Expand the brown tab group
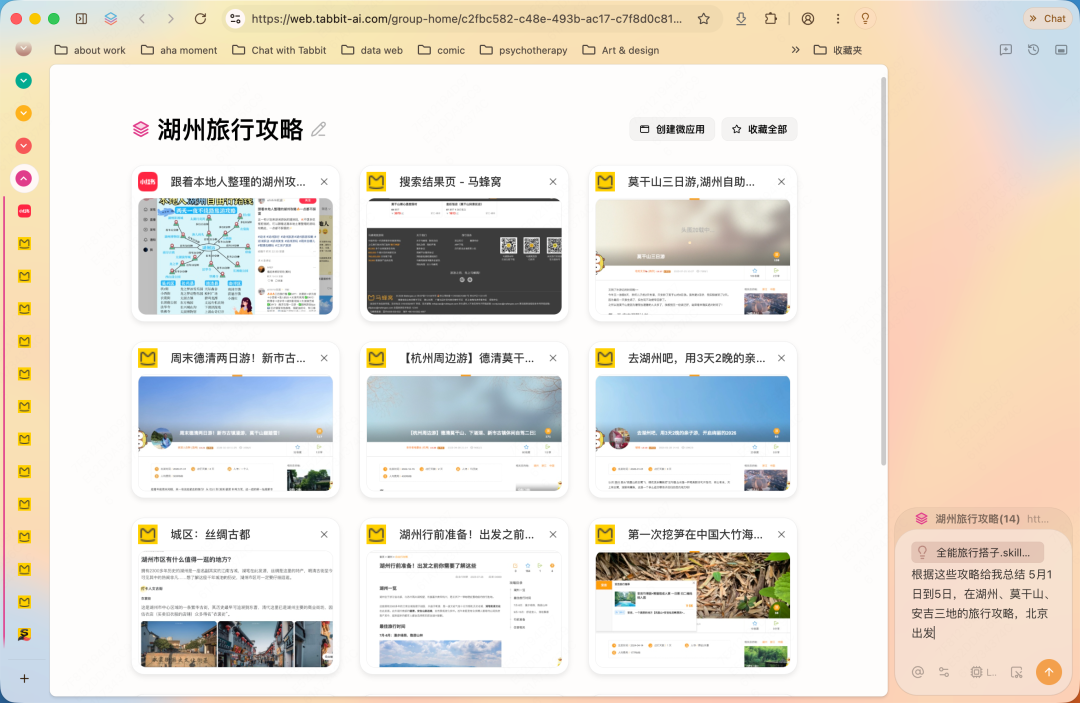 [x=23, y=48]
